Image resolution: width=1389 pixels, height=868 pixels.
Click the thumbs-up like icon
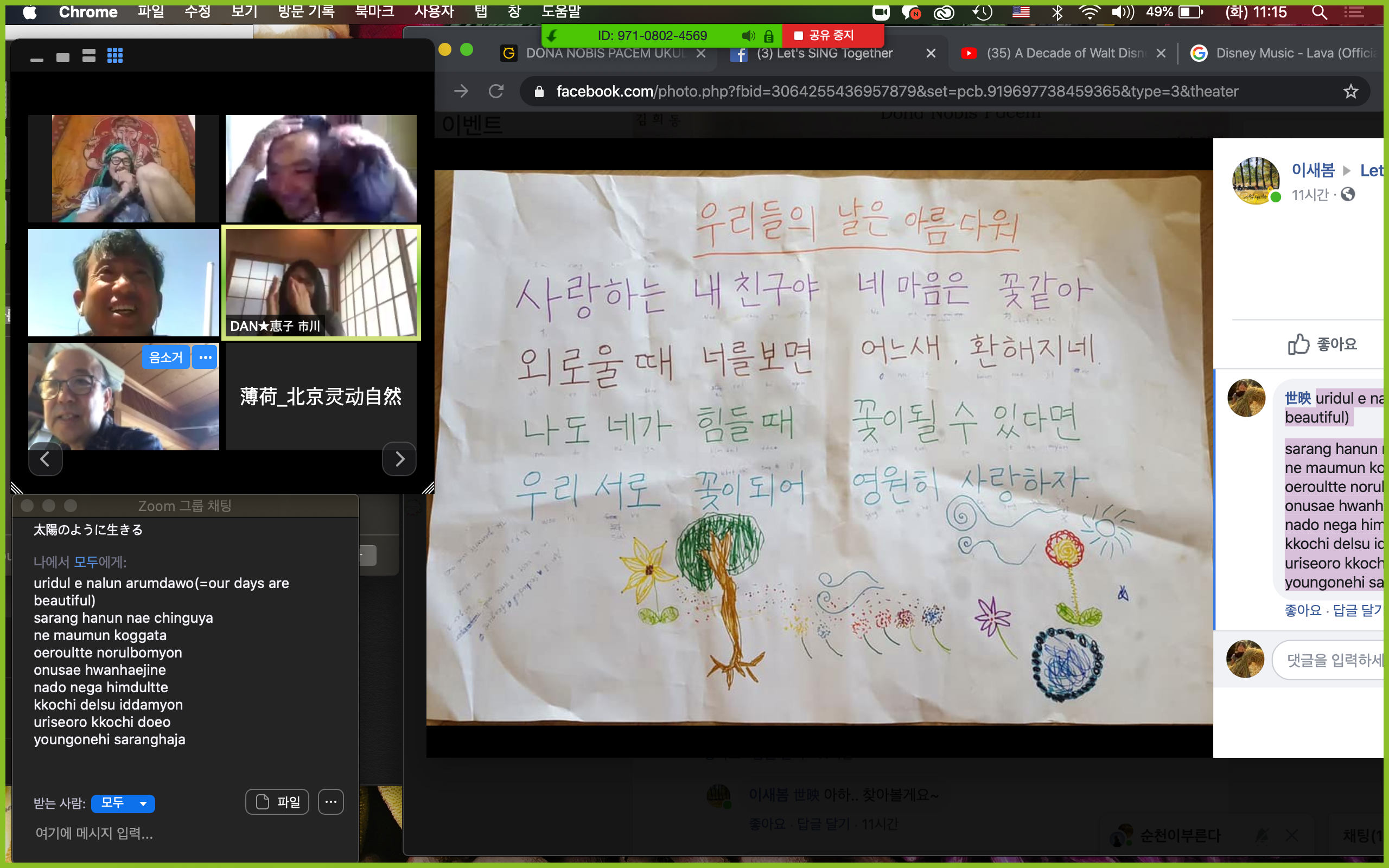tap(1298, 344)
